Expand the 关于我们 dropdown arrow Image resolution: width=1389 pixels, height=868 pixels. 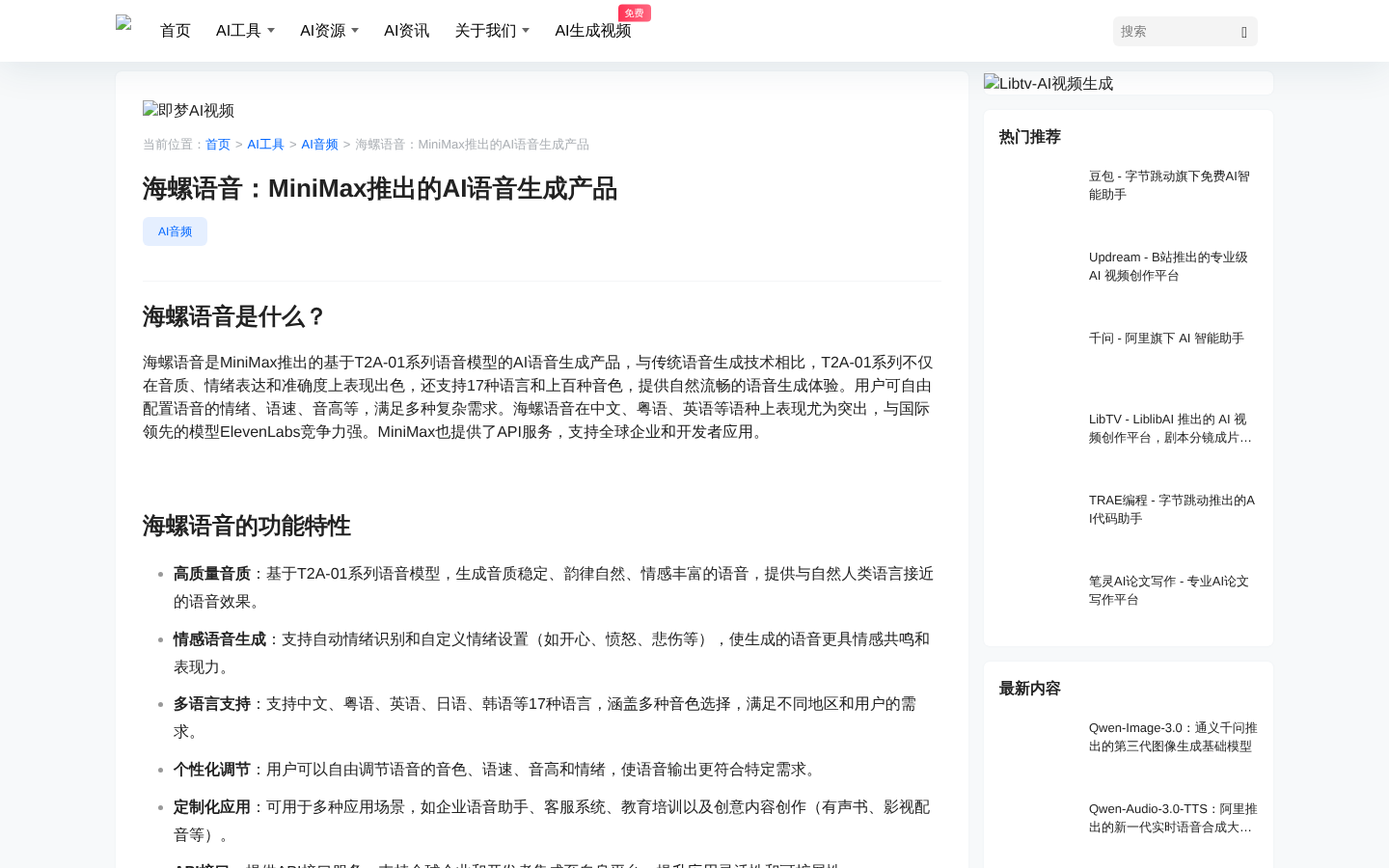[x=526, y=31]
